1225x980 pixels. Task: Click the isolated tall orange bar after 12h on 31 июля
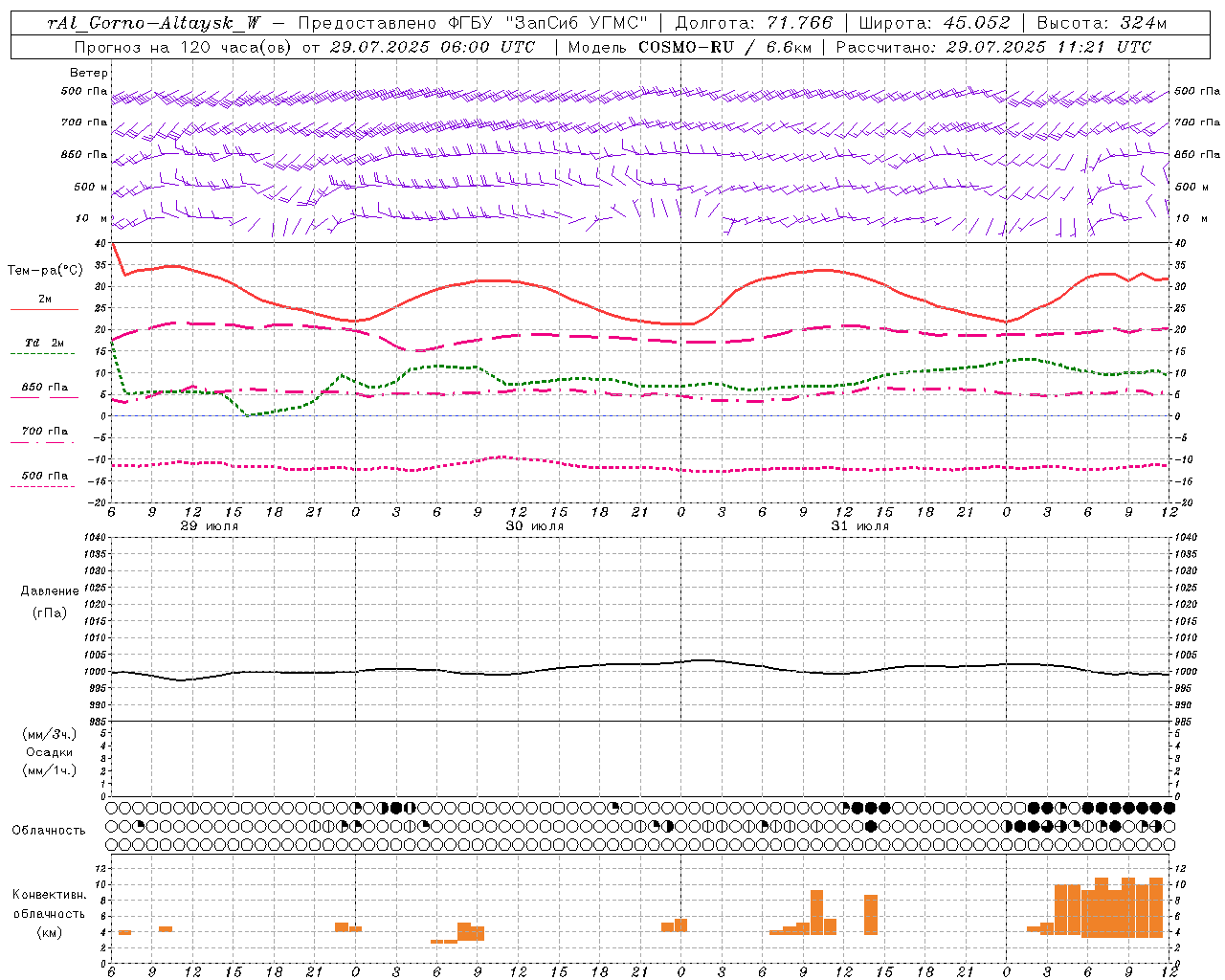pos(871,915)
